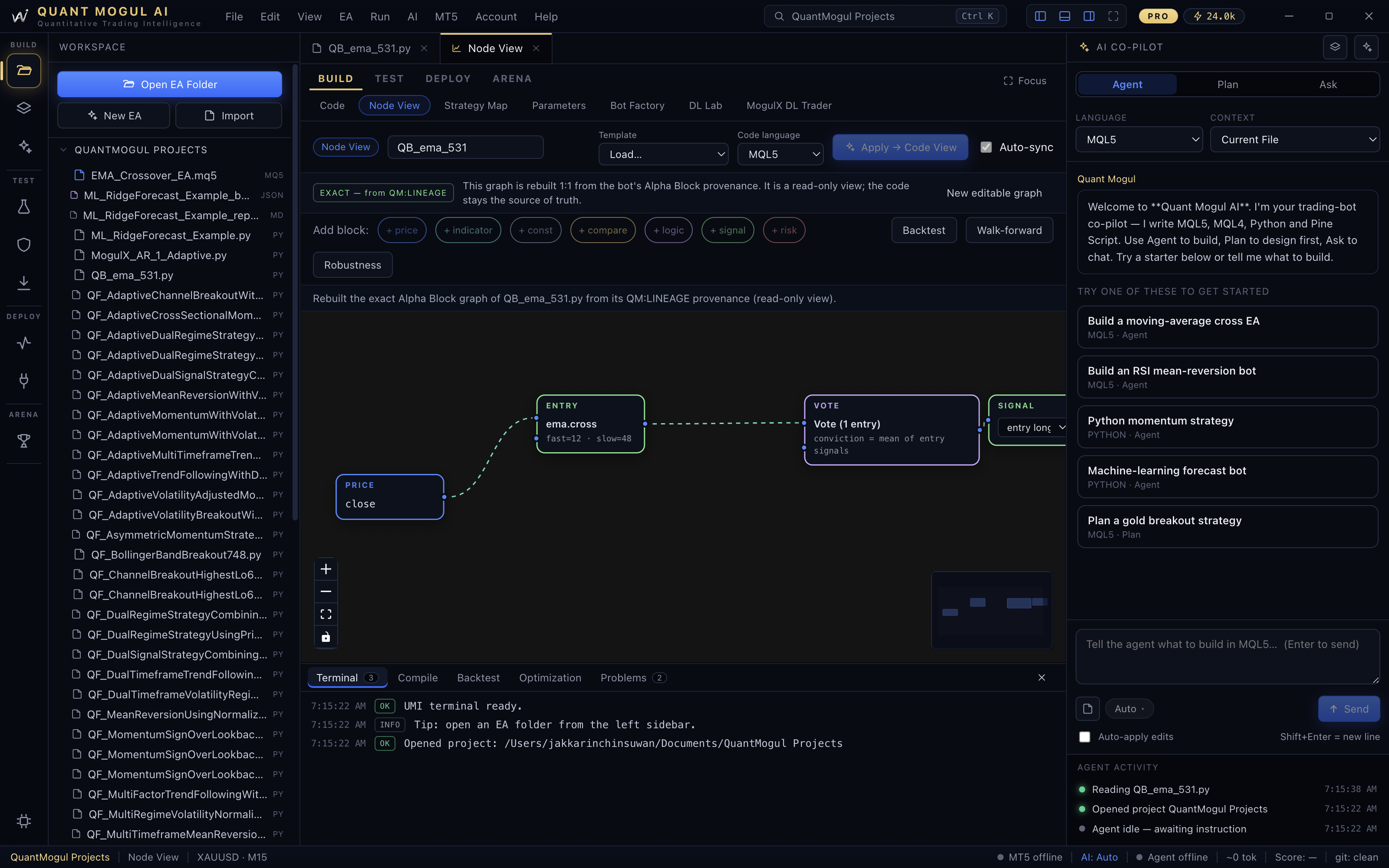Switch Co-Pilot to Ask mode
Image resolution: width=1389 pixels, height=868 pixels.
point(1328,84)
